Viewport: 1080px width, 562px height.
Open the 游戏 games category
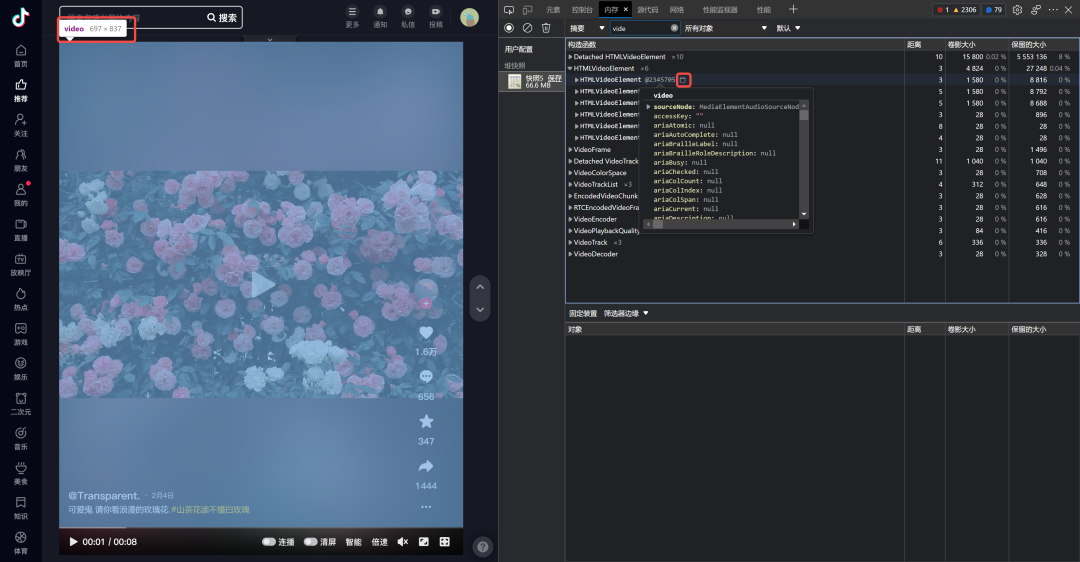pyautogui.click(x=21, y=334)
